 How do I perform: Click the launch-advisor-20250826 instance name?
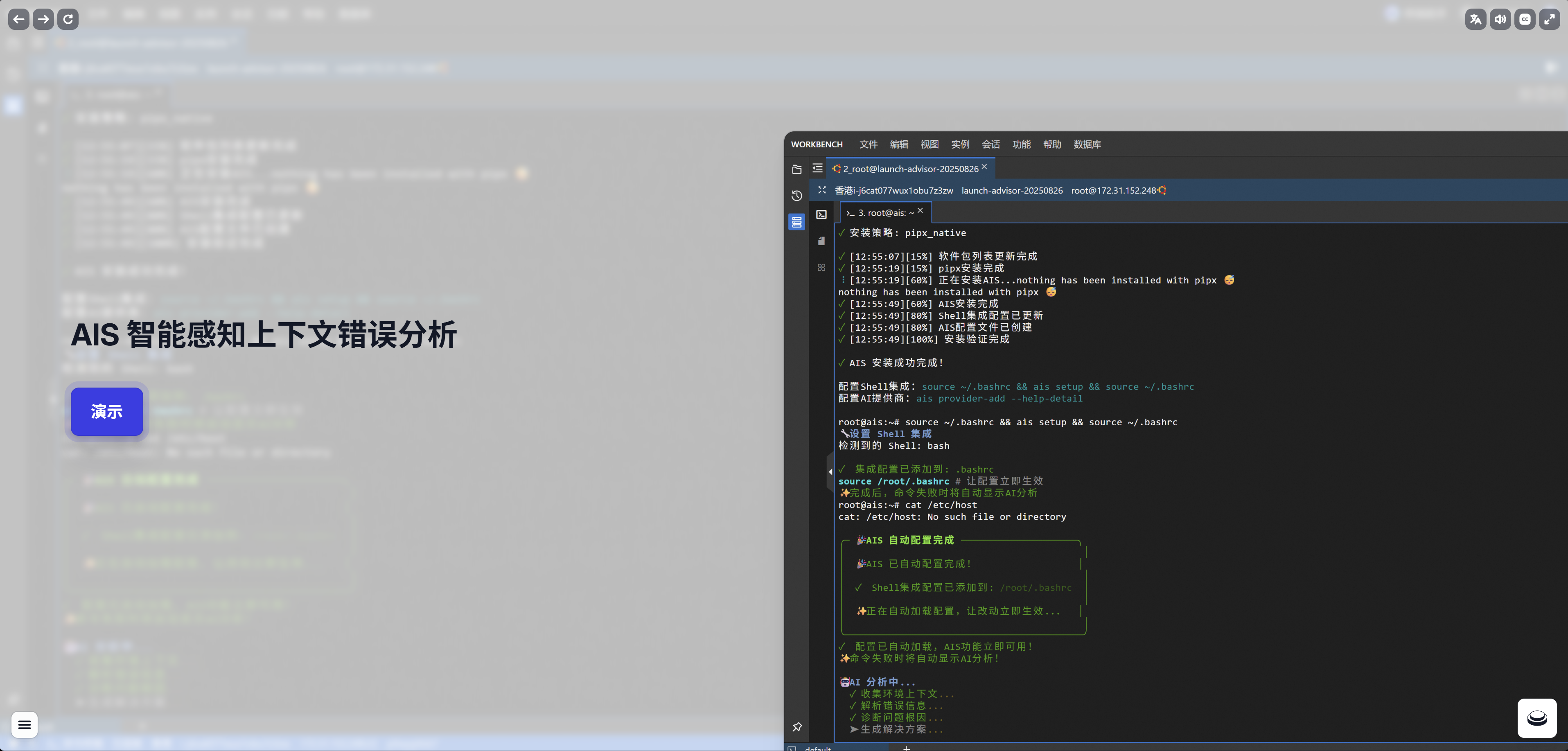[1012, 190]
